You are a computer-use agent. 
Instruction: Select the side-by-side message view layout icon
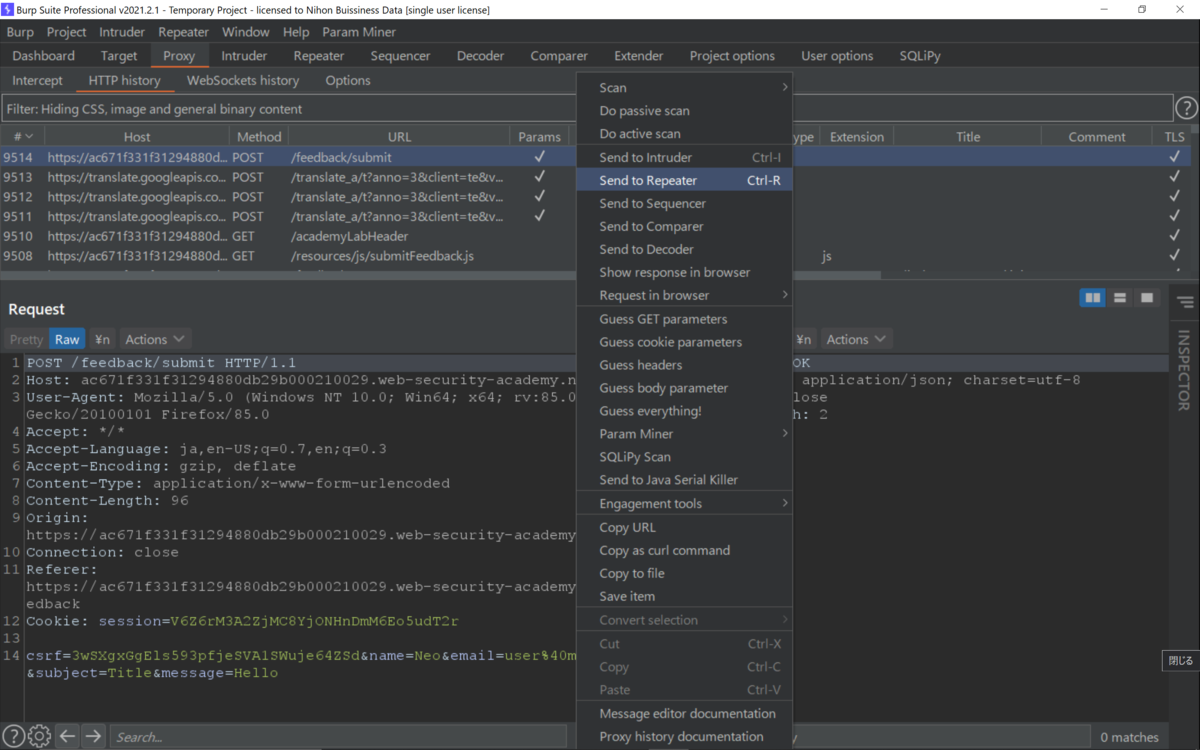click(x=1092, y=297)
